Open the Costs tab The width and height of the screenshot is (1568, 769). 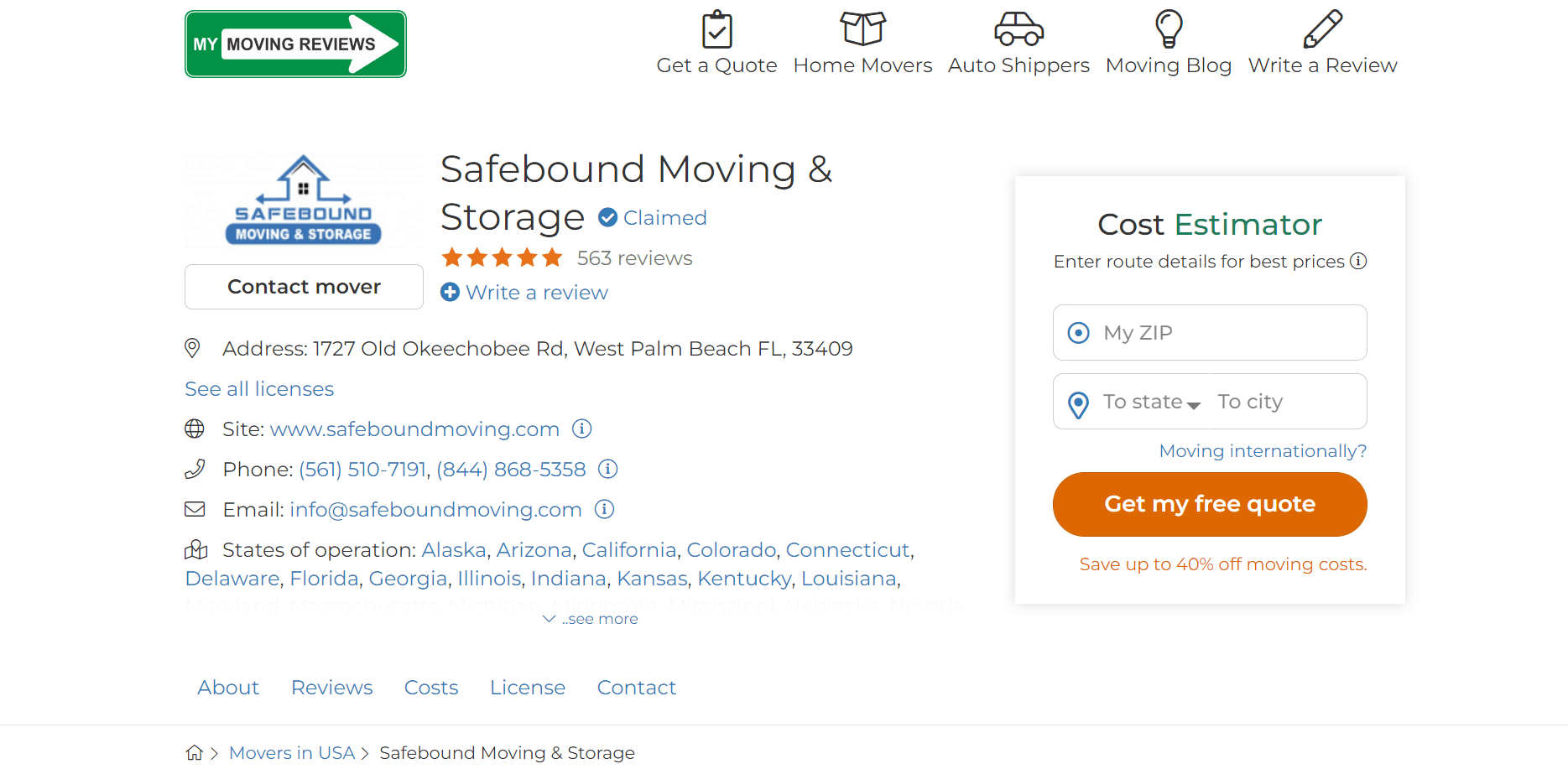(x=431, y=688)
